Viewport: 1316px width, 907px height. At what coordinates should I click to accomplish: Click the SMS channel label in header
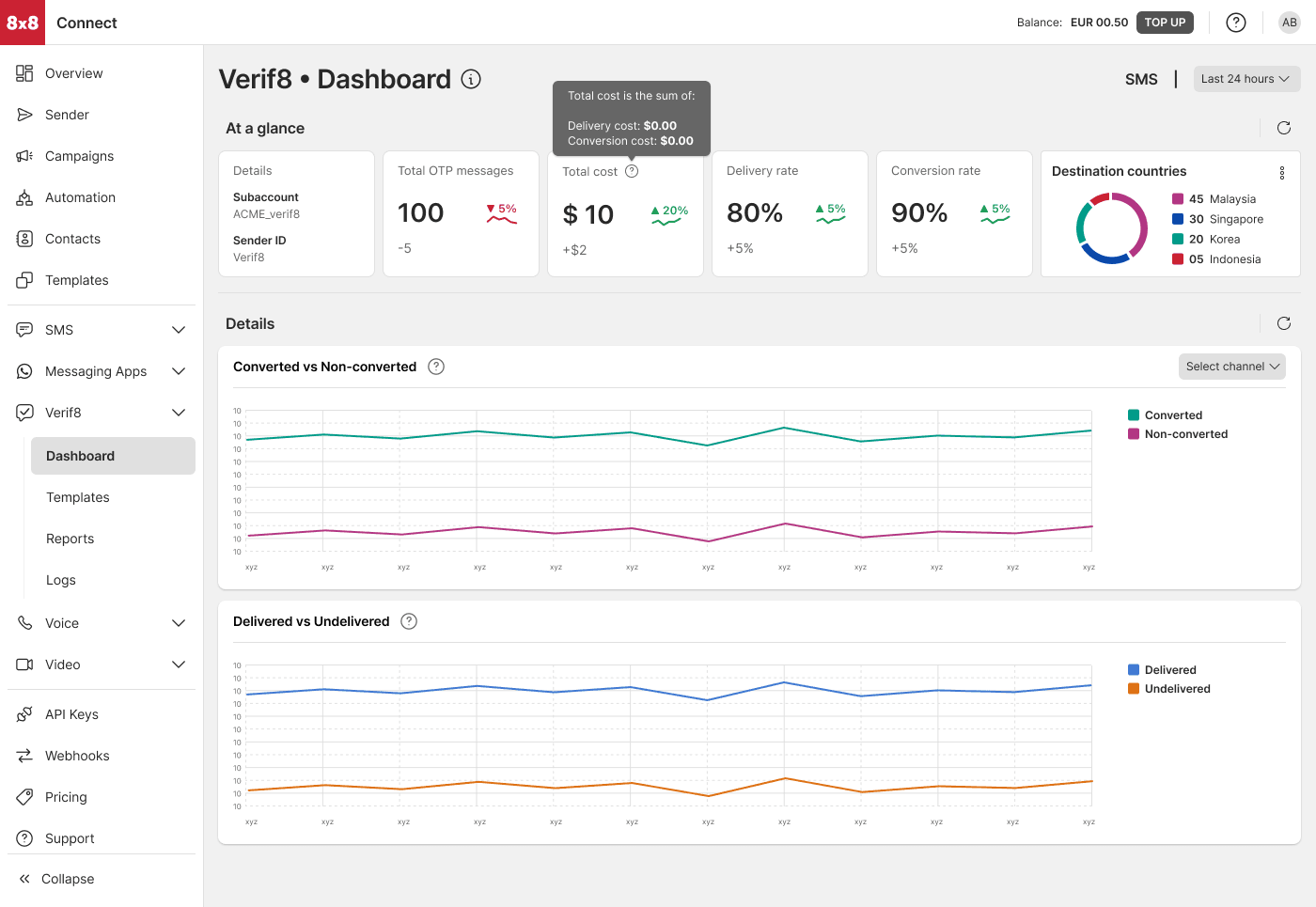click(x=1141, y=80)
